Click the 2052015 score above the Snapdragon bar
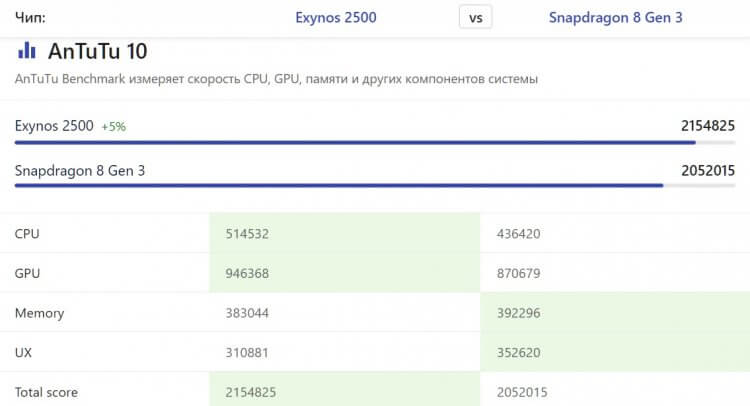 tap(708, 171)
